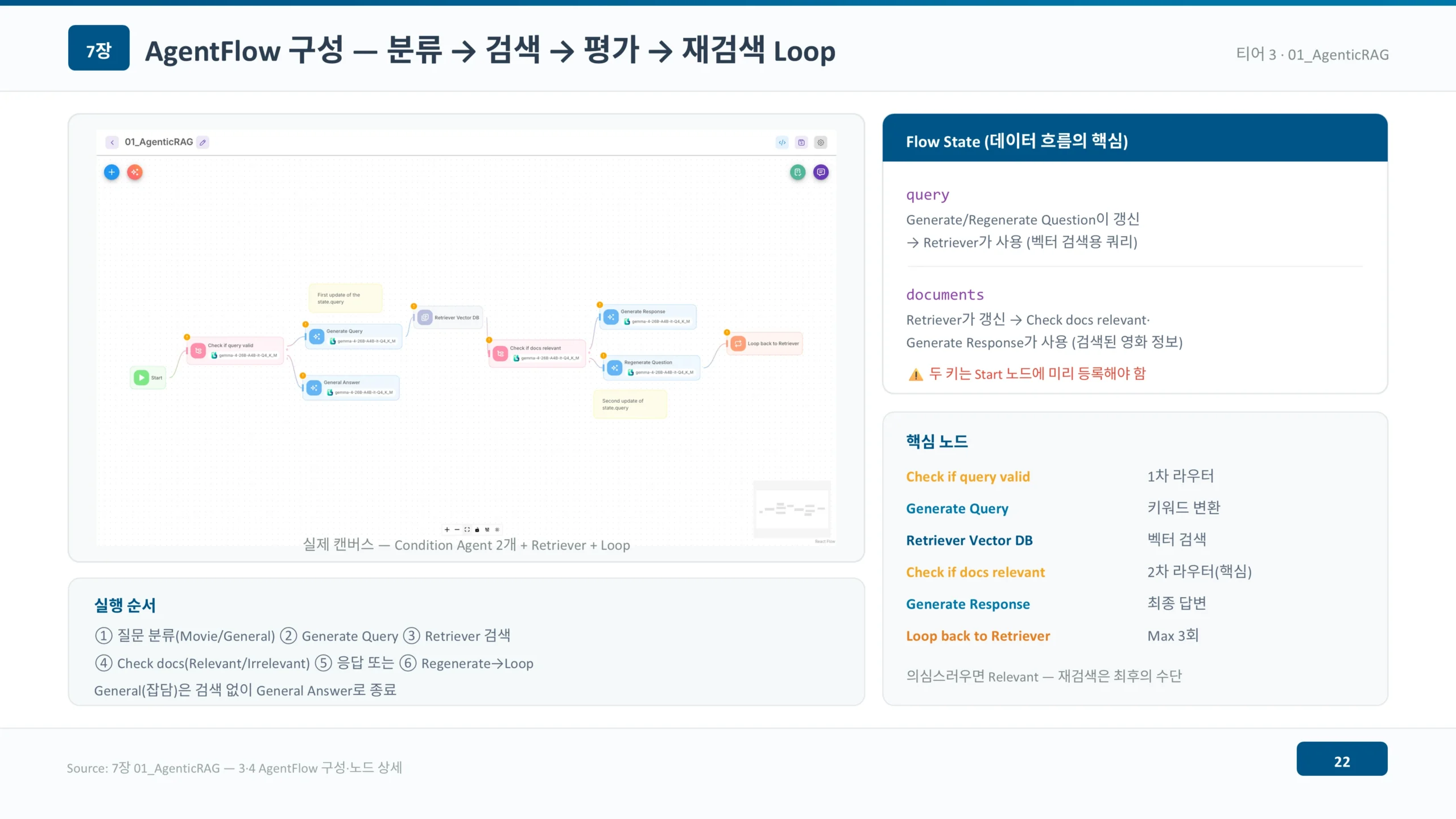Click the back arrow beside 01_AgenticRAG

click(112, 142)
